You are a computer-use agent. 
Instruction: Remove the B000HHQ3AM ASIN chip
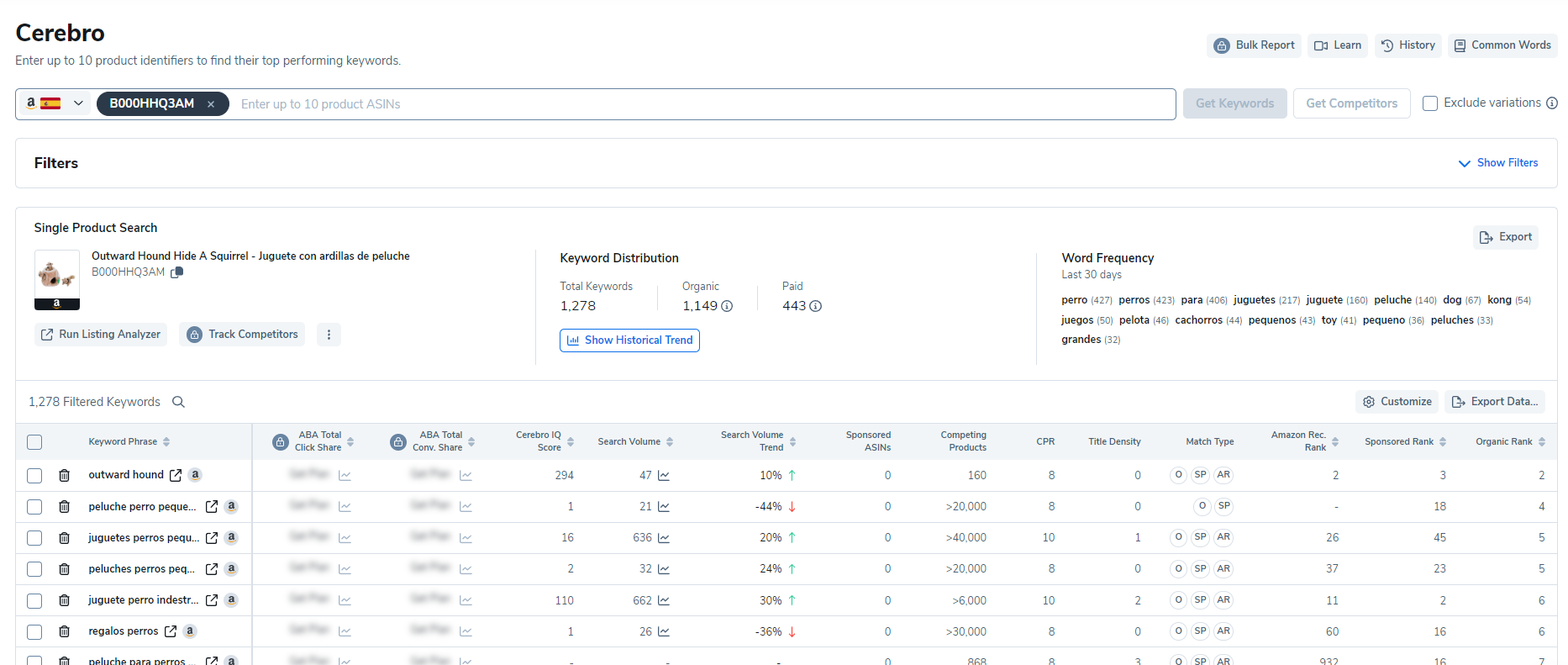pyautogui.click(x=211, y=104)
